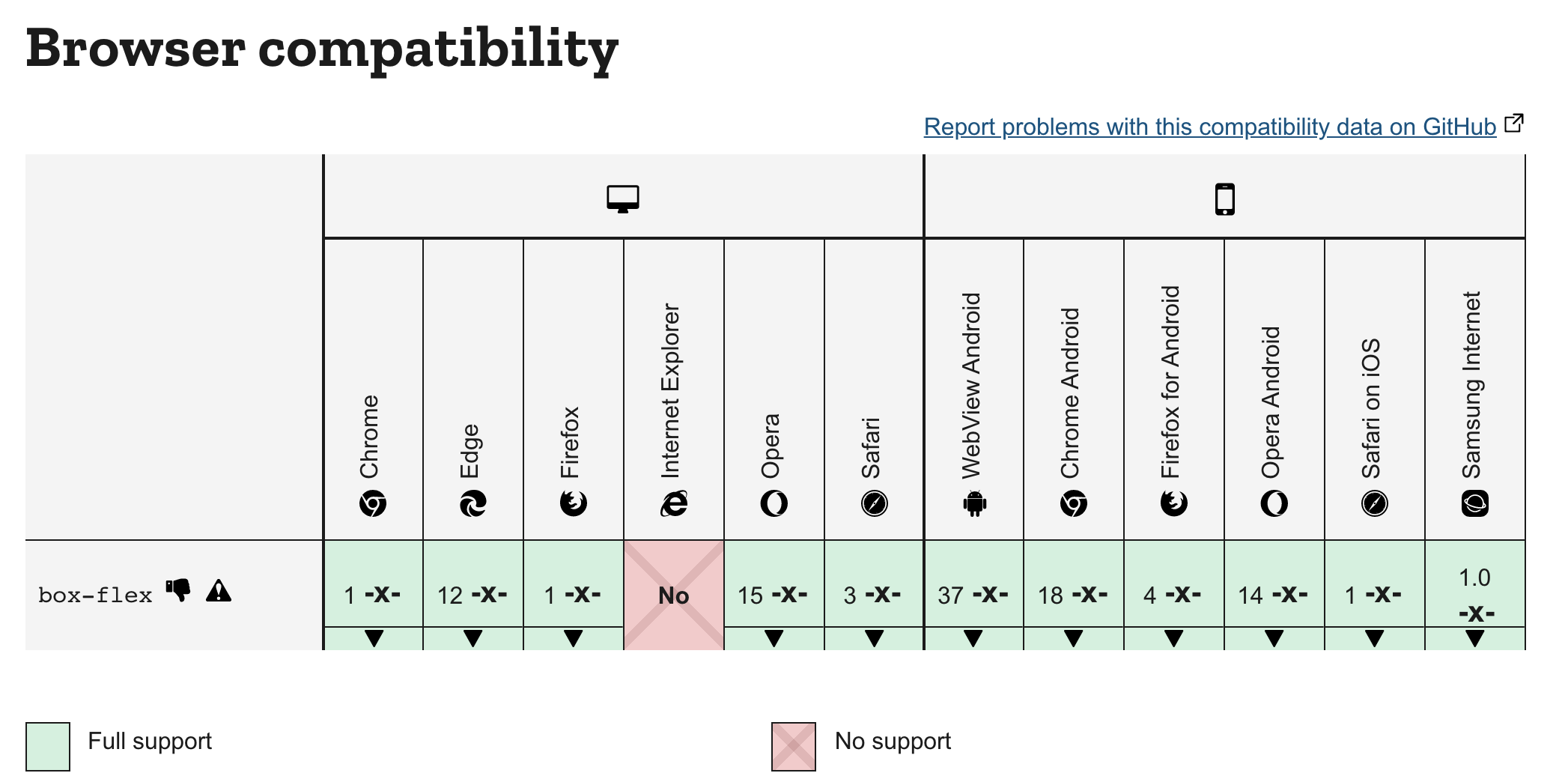Click the green Full support legend swatch
This screenshot has height=776, width=1568.
[x=48, y=746]
